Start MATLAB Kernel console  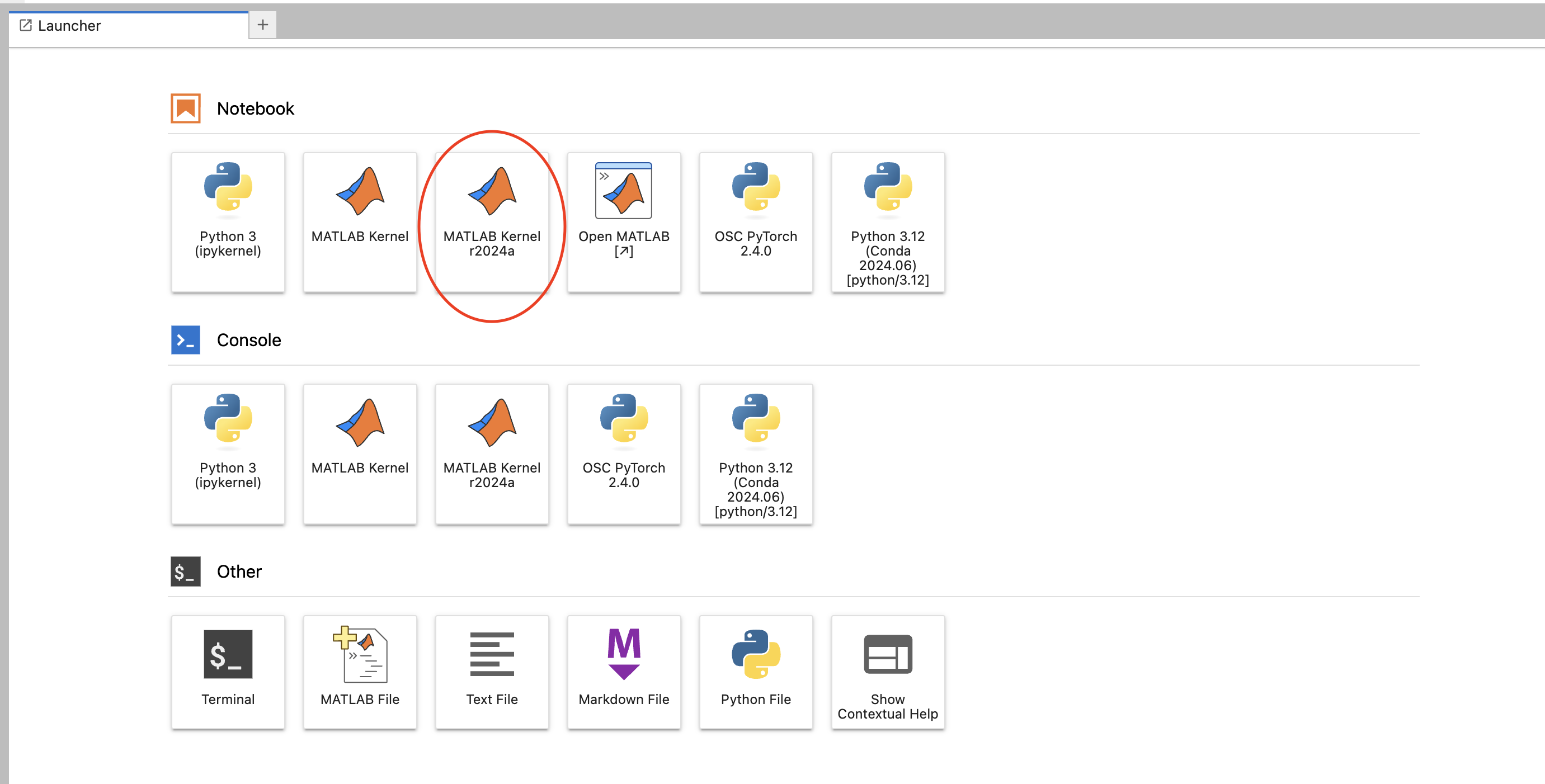point(360,454)
